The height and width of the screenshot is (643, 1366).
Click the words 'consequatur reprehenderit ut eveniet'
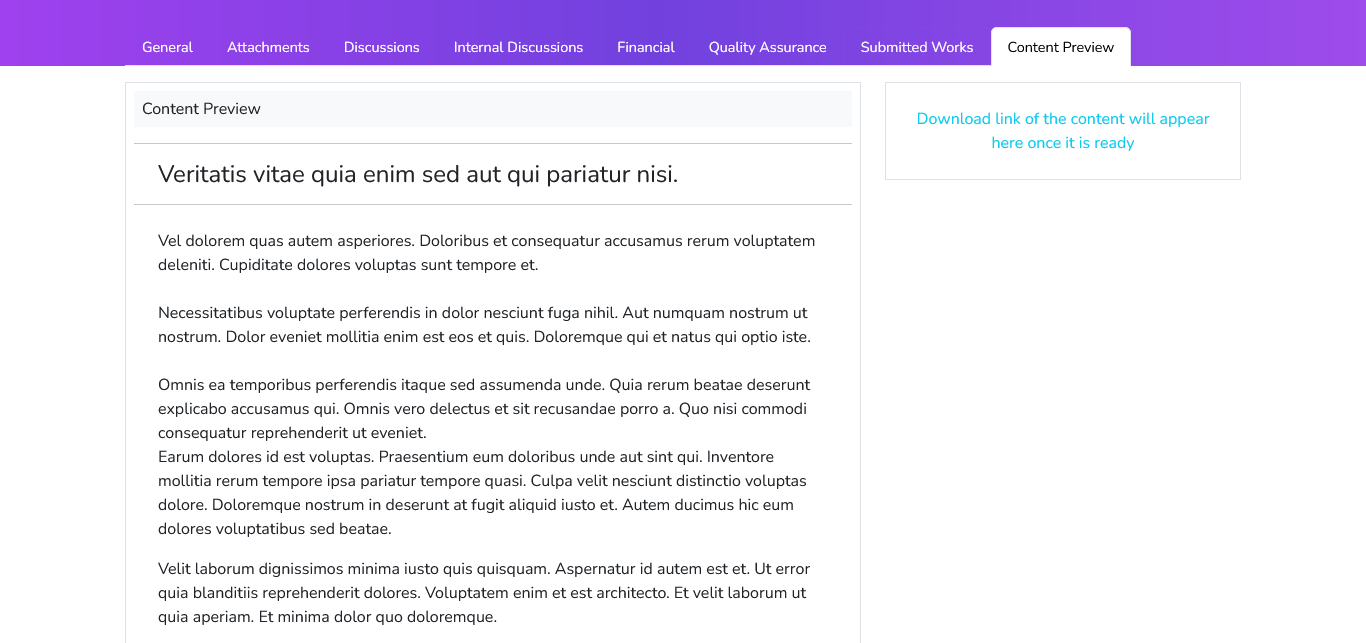pyautogui.click(x=292, y=433)
